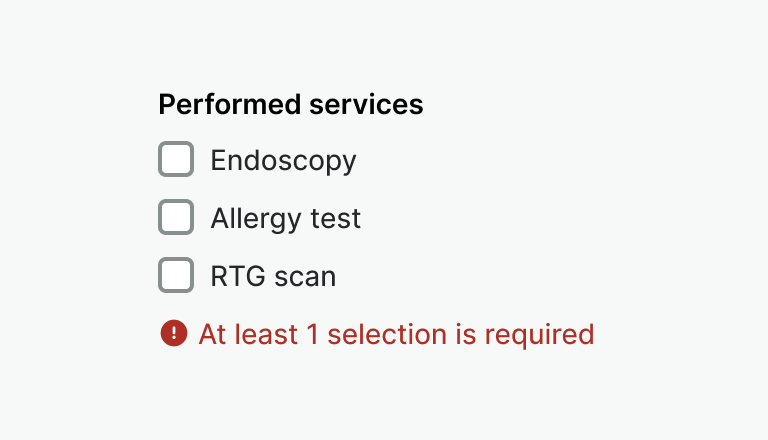
Task: Select the empty box beside Allergy test
Action: point(176,218)
